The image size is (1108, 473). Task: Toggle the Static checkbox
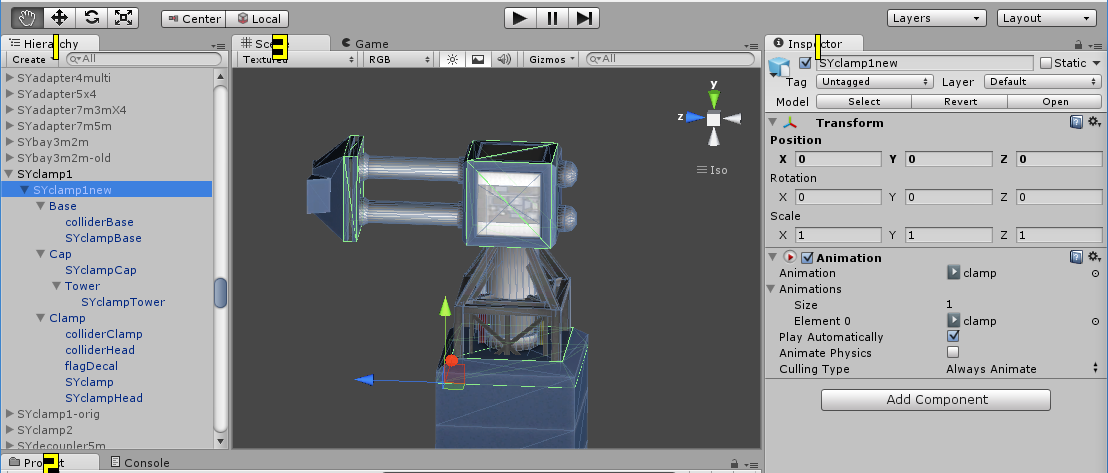1046,63
